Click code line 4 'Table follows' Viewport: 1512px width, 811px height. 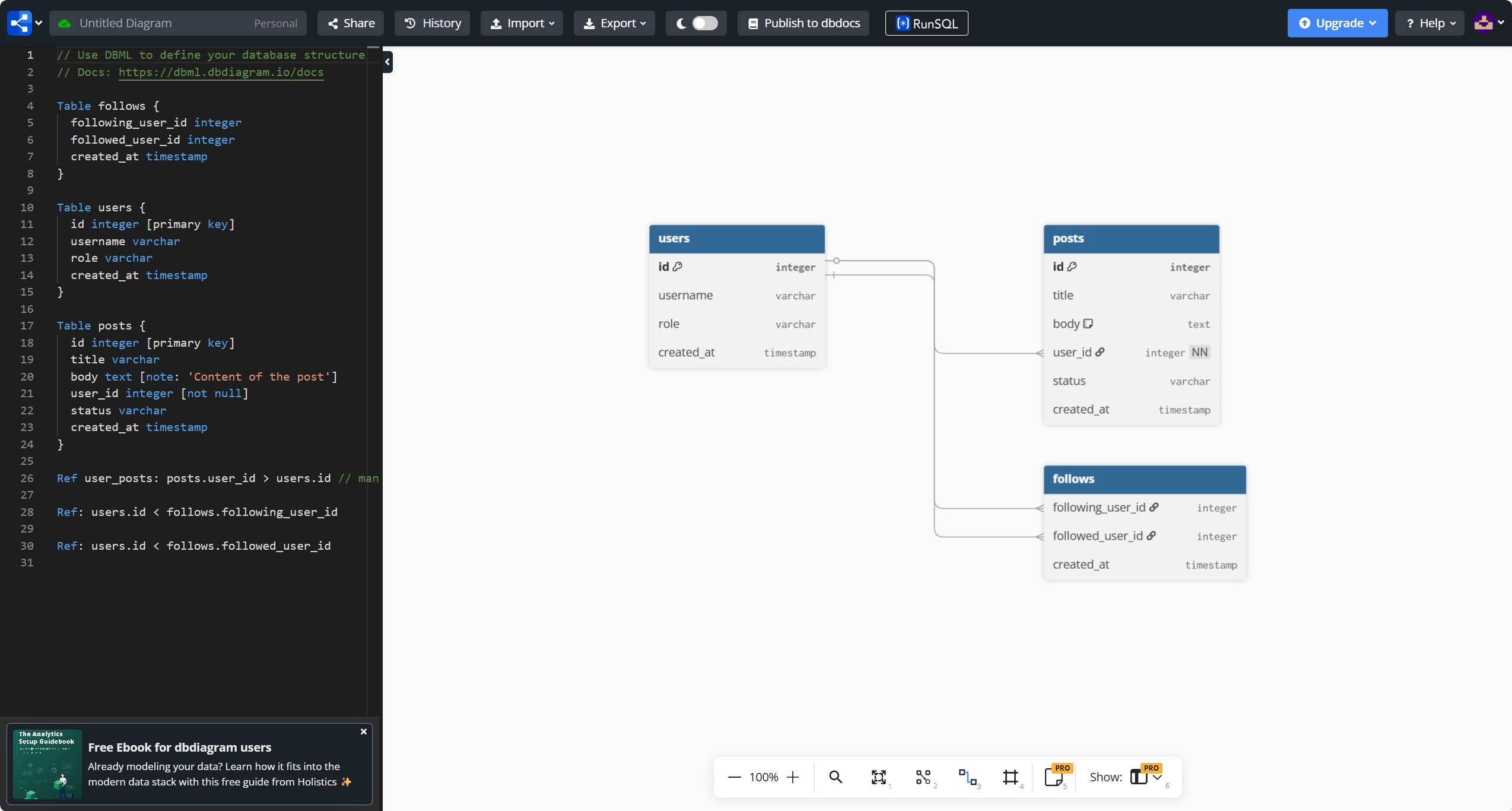pos(108,106)
